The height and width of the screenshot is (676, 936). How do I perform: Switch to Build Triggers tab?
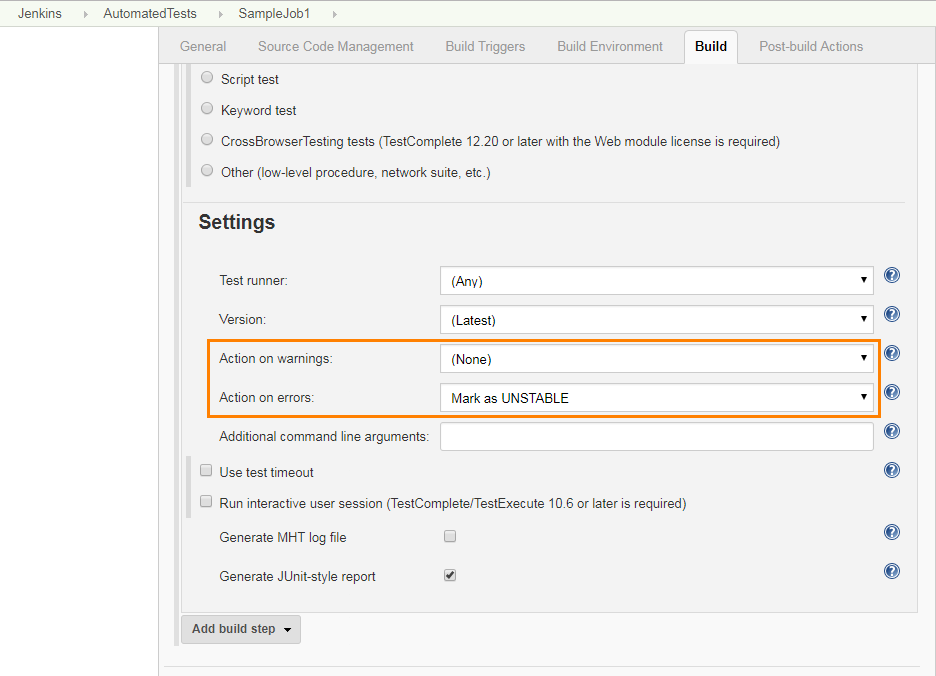485,47
